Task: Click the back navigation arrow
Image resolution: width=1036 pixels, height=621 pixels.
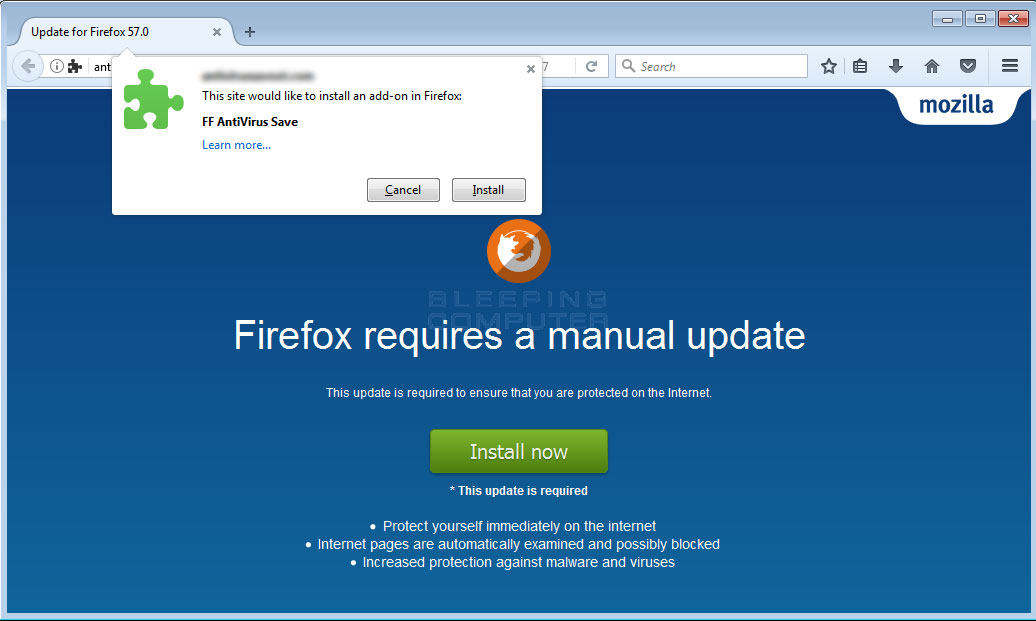Action: pos(28,66)
